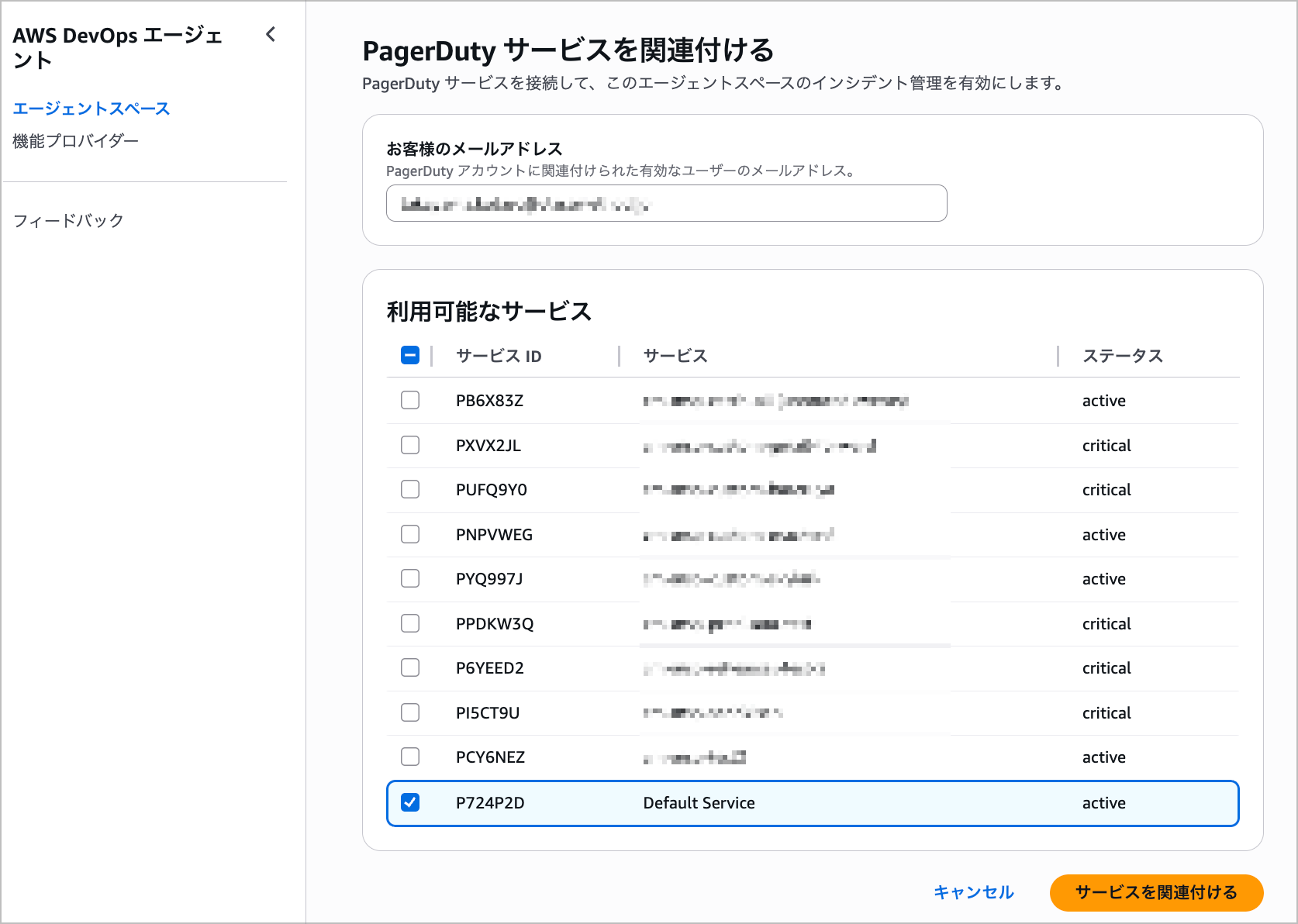
Task: Select the PI5CT9U checkbox
Action: click(x=410, y=712)
